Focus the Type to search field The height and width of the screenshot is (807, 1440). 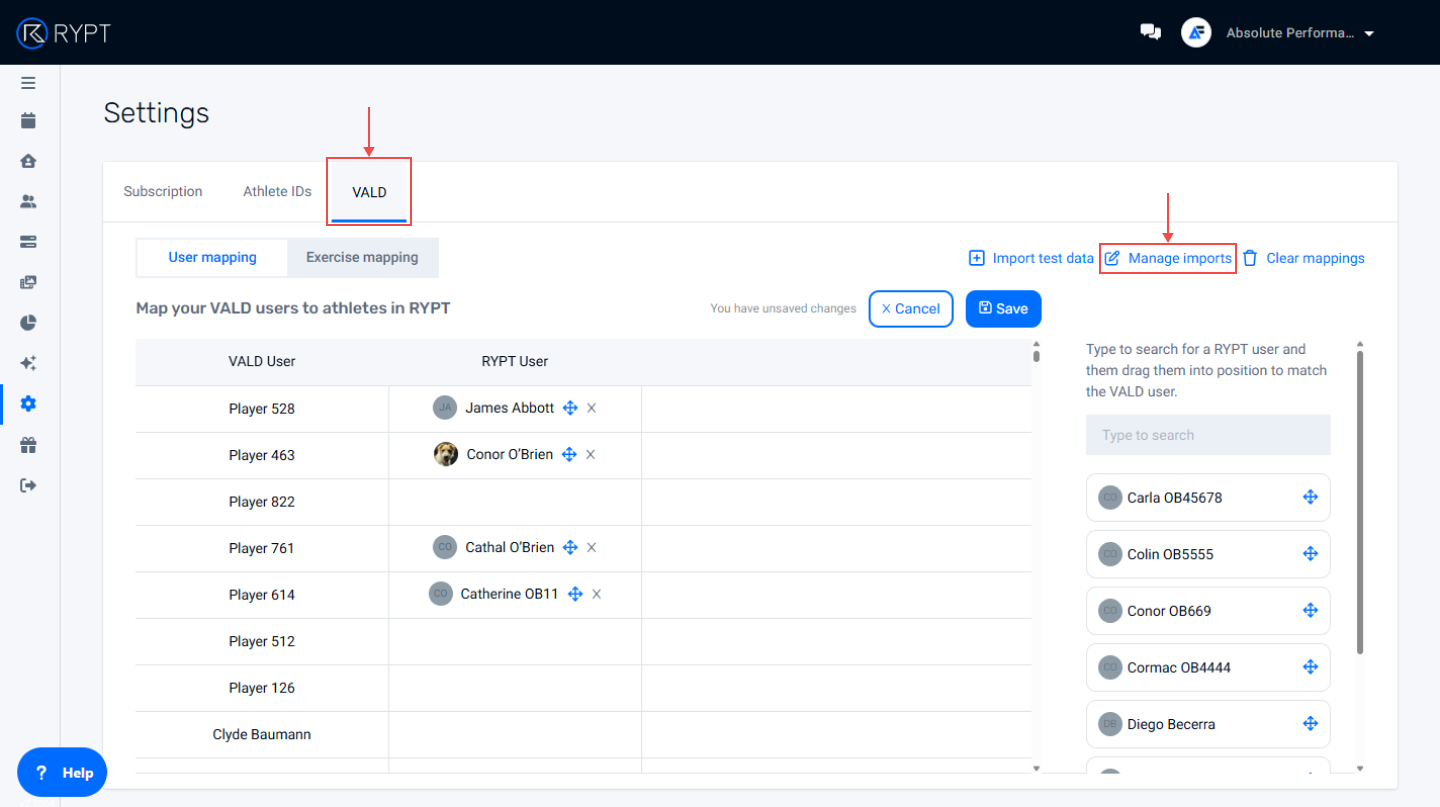pos(1208,435)
